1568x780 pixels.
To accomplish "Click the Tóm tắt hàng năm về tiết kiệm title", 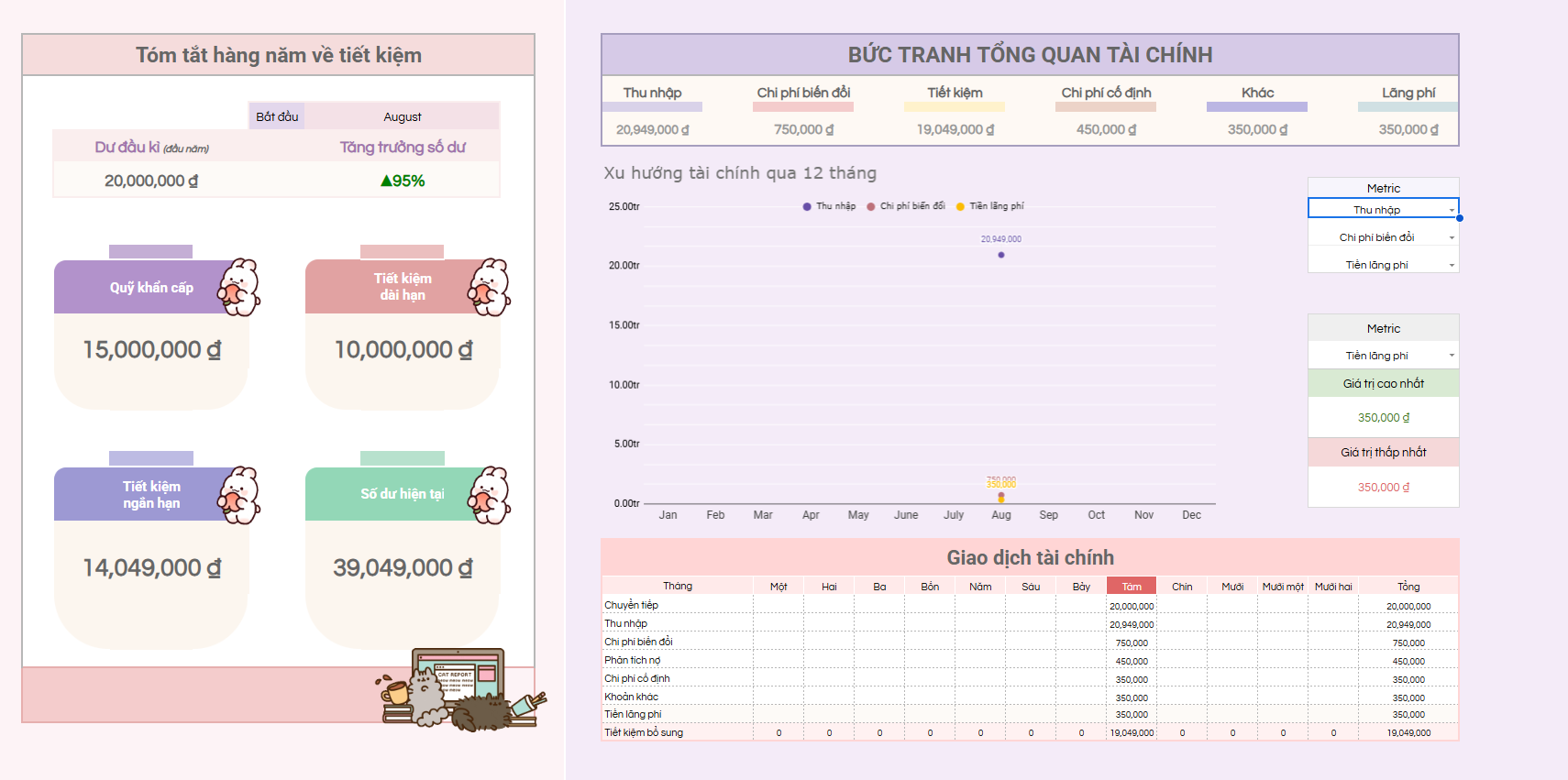I will click(x=279, y=55).
